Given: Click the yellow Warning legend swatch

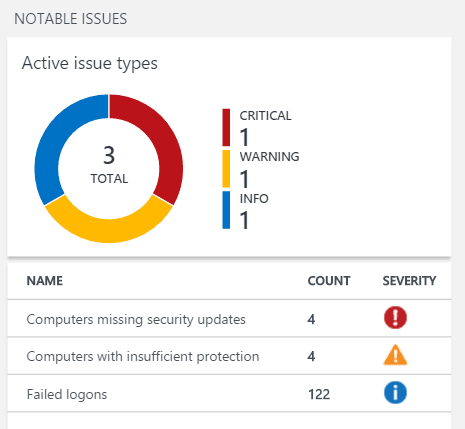Looking at the screenshot, I should click(x=226, y=169).
